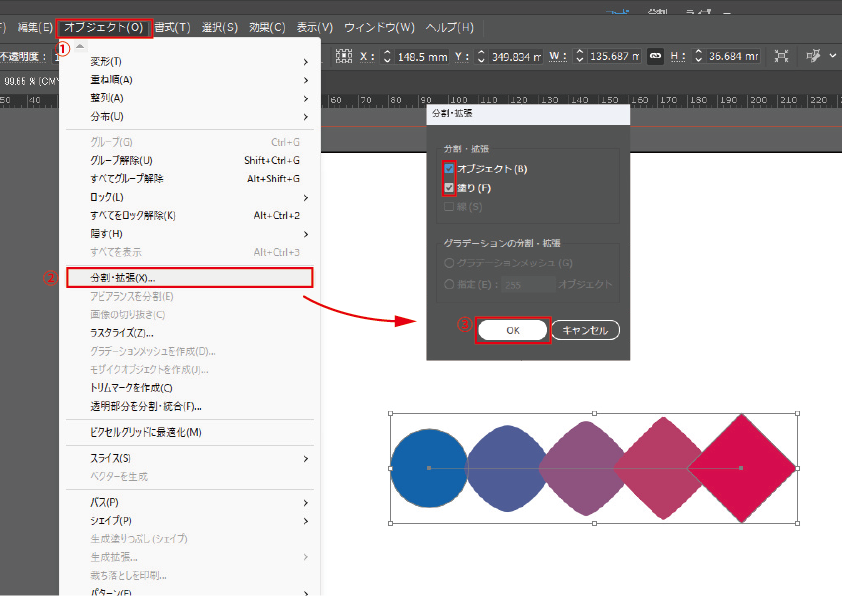Click the W width stepper arrows
Image resolution: width=842 pixels, height=596 pixels.
(577, 56)
